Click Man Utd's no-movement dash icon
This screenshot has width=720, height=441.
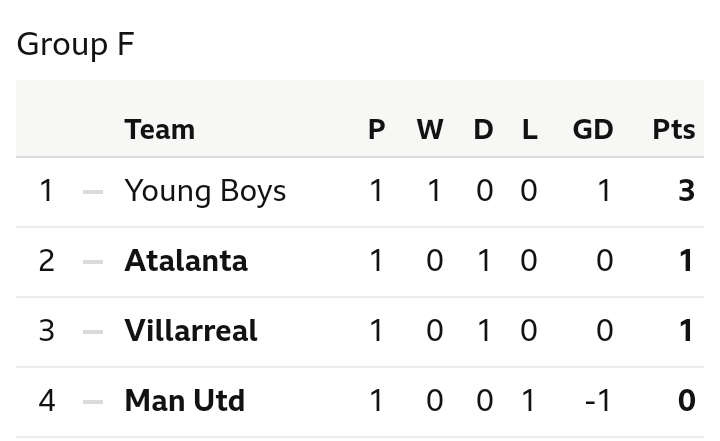click(93, 401)
